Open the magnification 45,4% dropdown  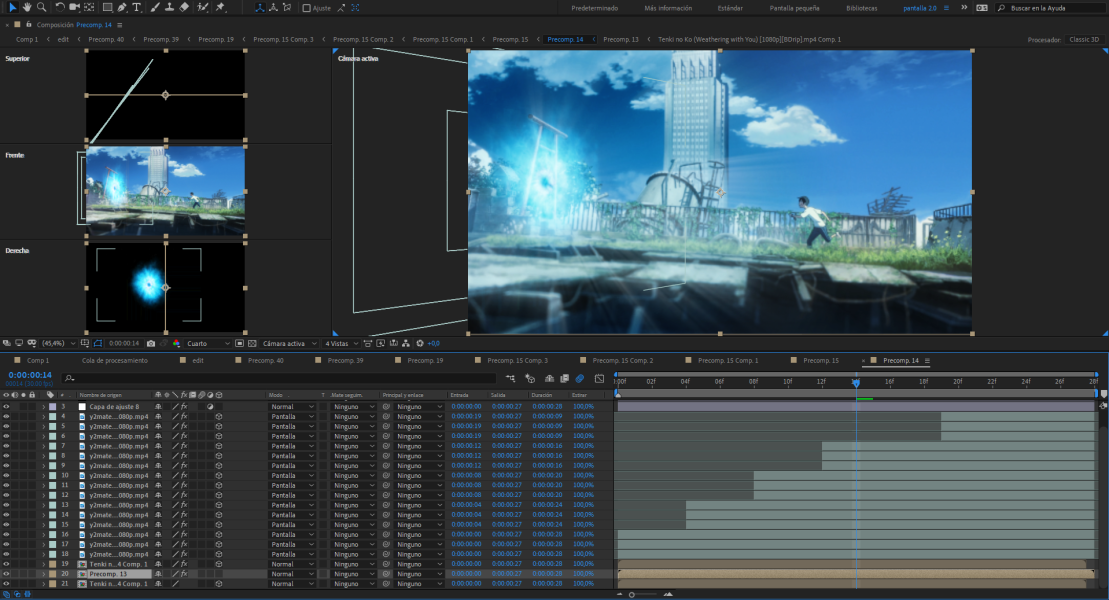click(x=59, y=343)
